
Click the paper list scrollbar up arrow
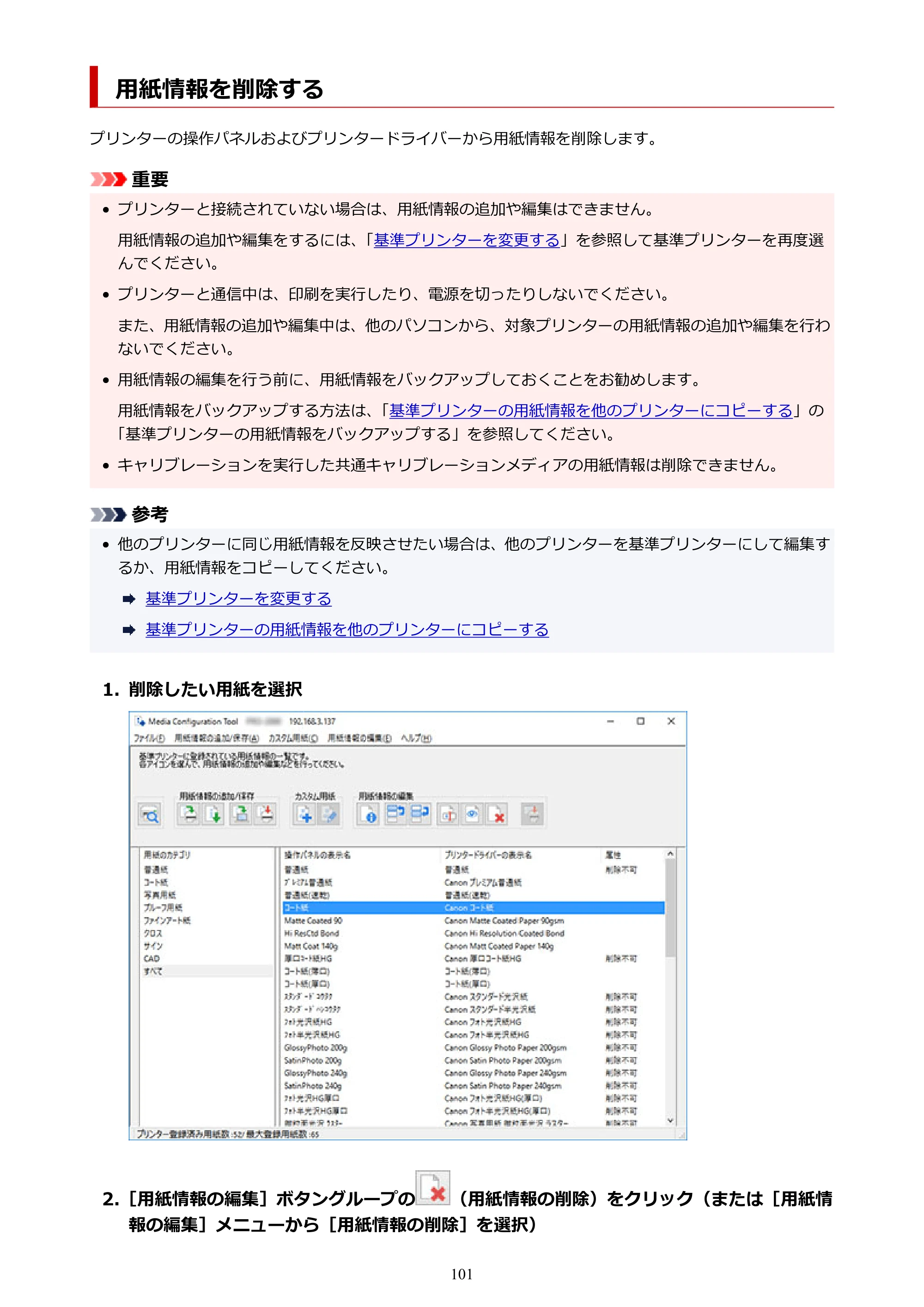click(670, 854)
